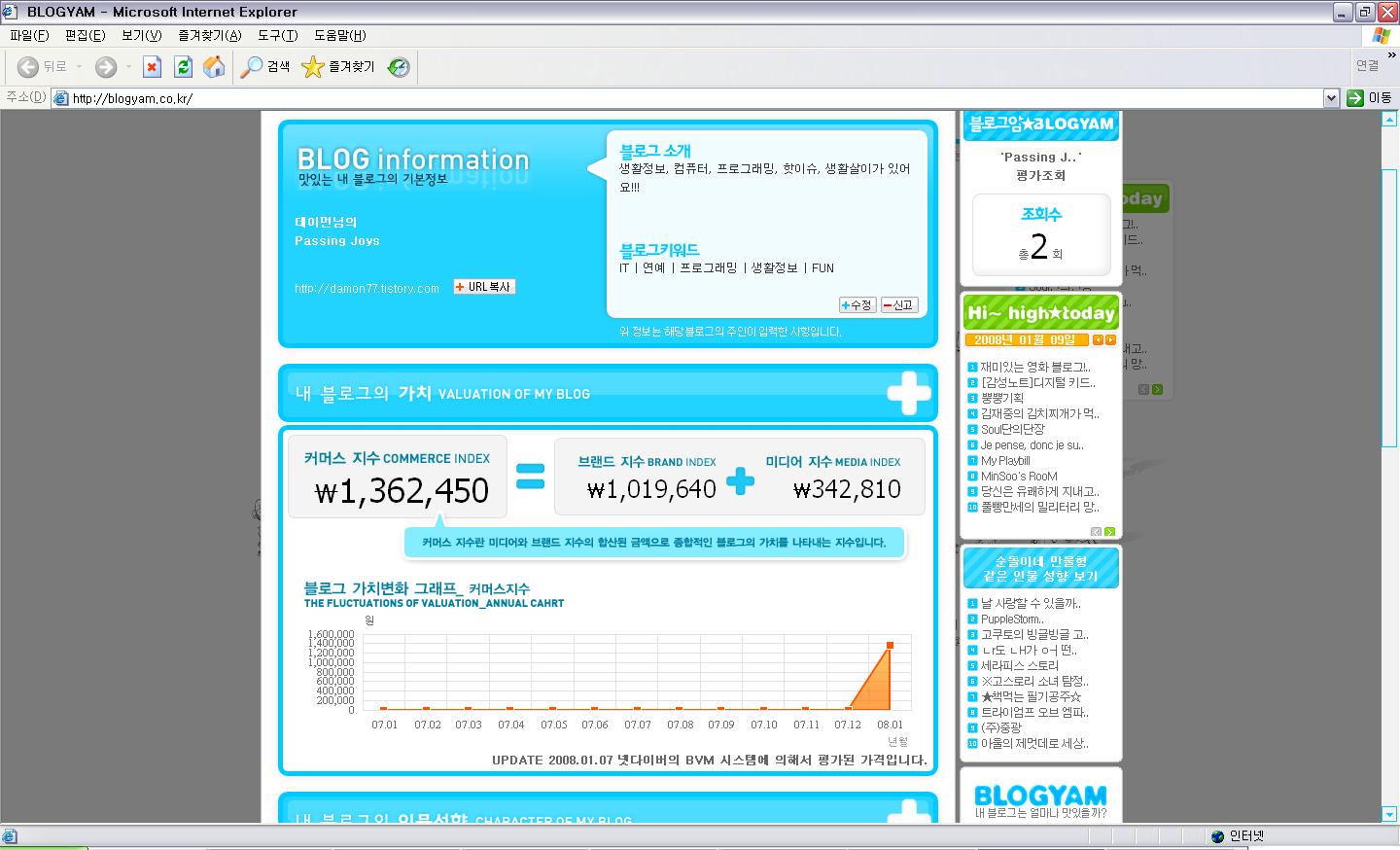Go to next date in Hi~high today panel

[1110, 339]
